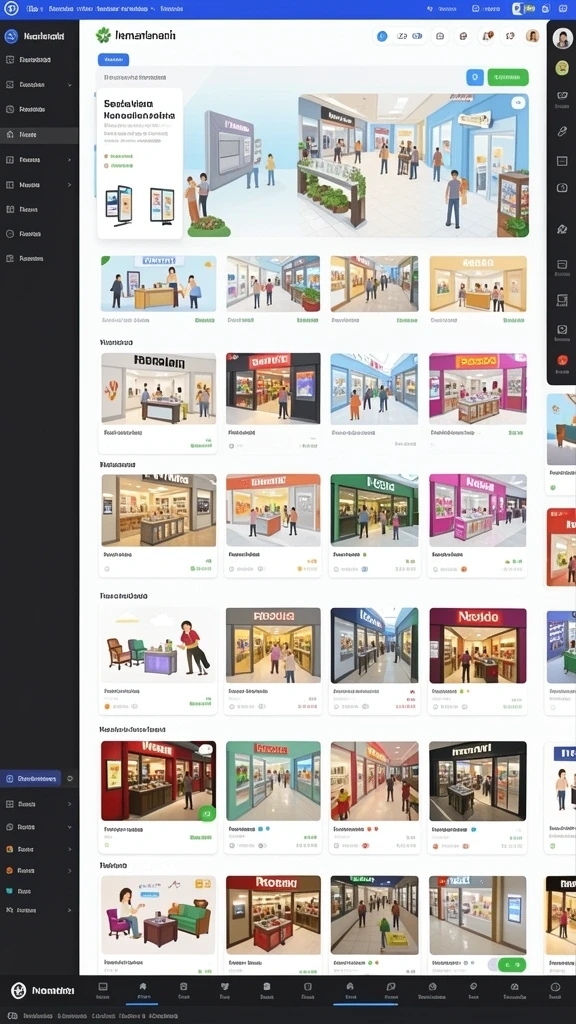Click the blue circular icon in header toolbar
This screenshot has width=576, height=1024.
[383, 37]
